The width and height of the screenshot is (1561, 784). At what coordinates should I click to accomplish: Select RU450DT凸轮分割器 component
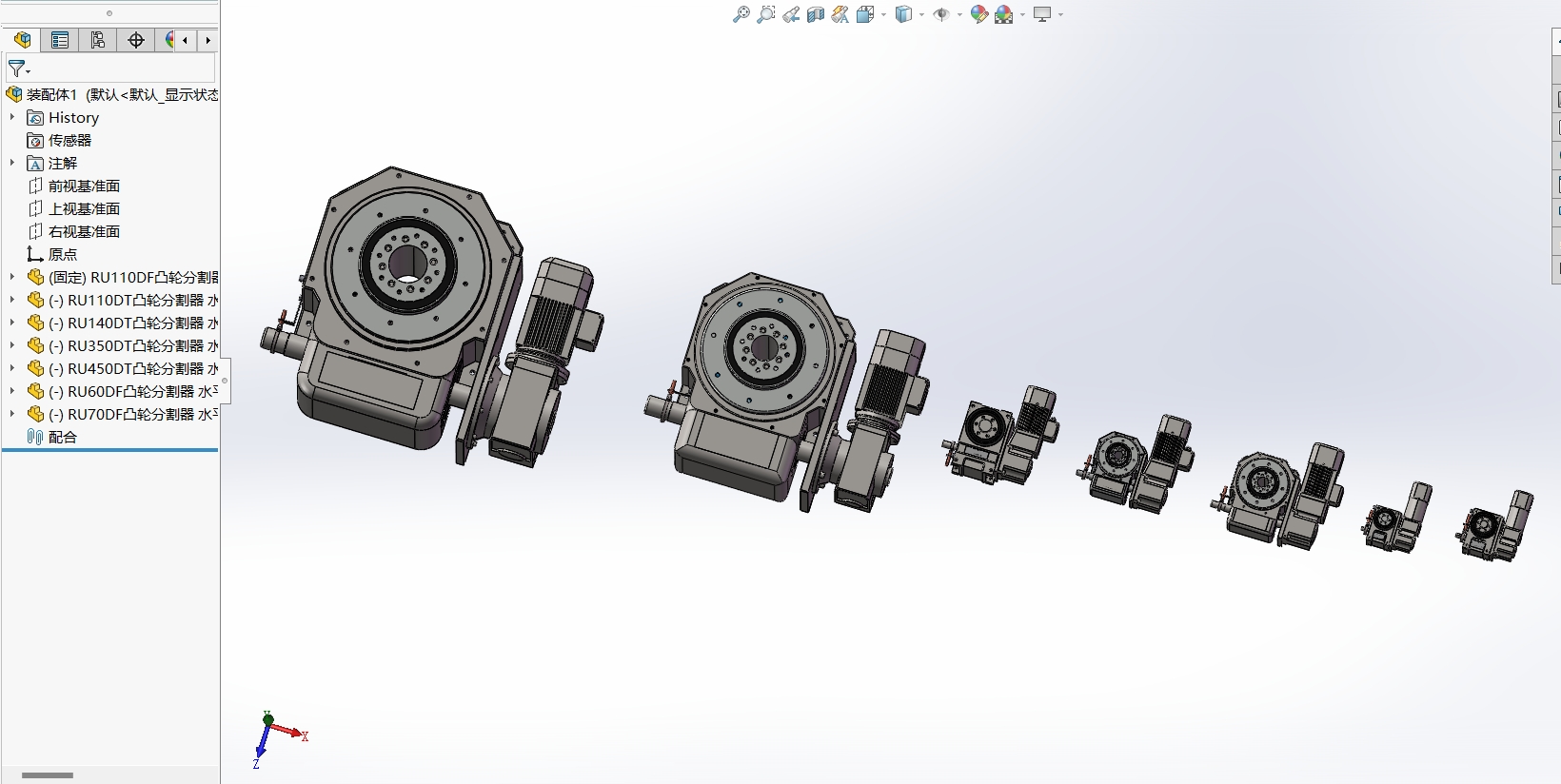click(x=133, y=368)
